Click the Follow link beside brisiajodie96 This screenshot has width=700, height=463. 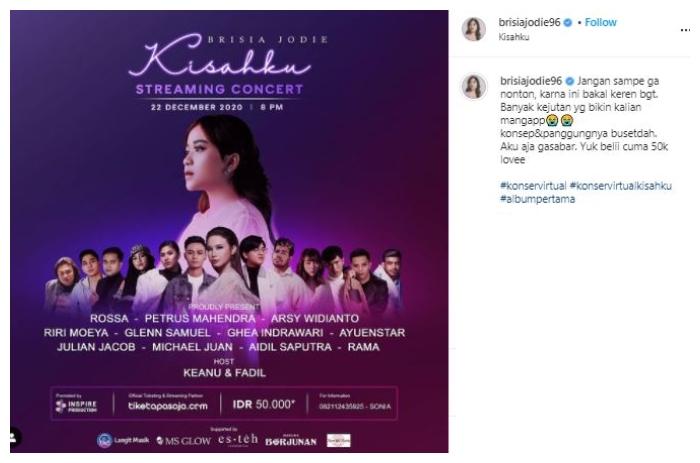(x=600, y=22)
